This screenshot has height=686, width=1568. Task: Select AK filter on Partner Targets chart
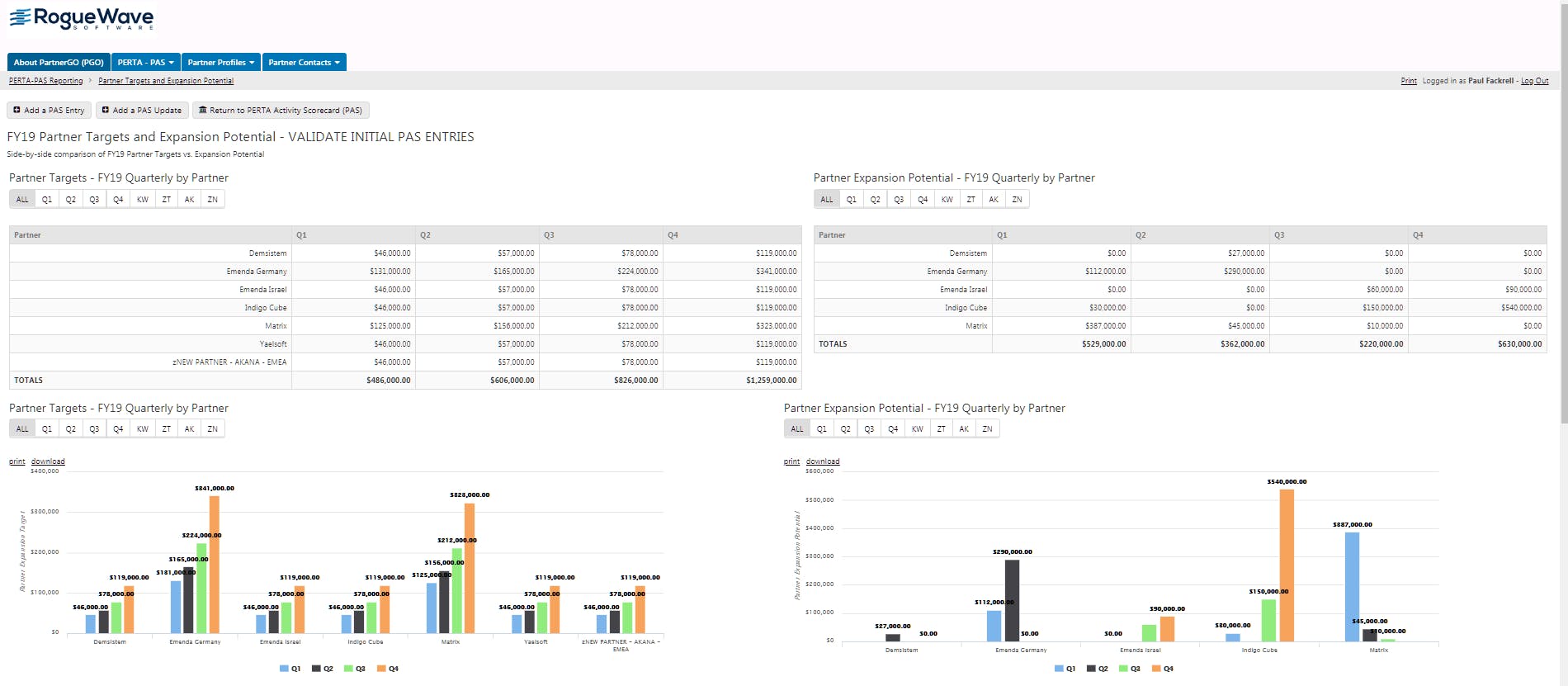(190, 428)
